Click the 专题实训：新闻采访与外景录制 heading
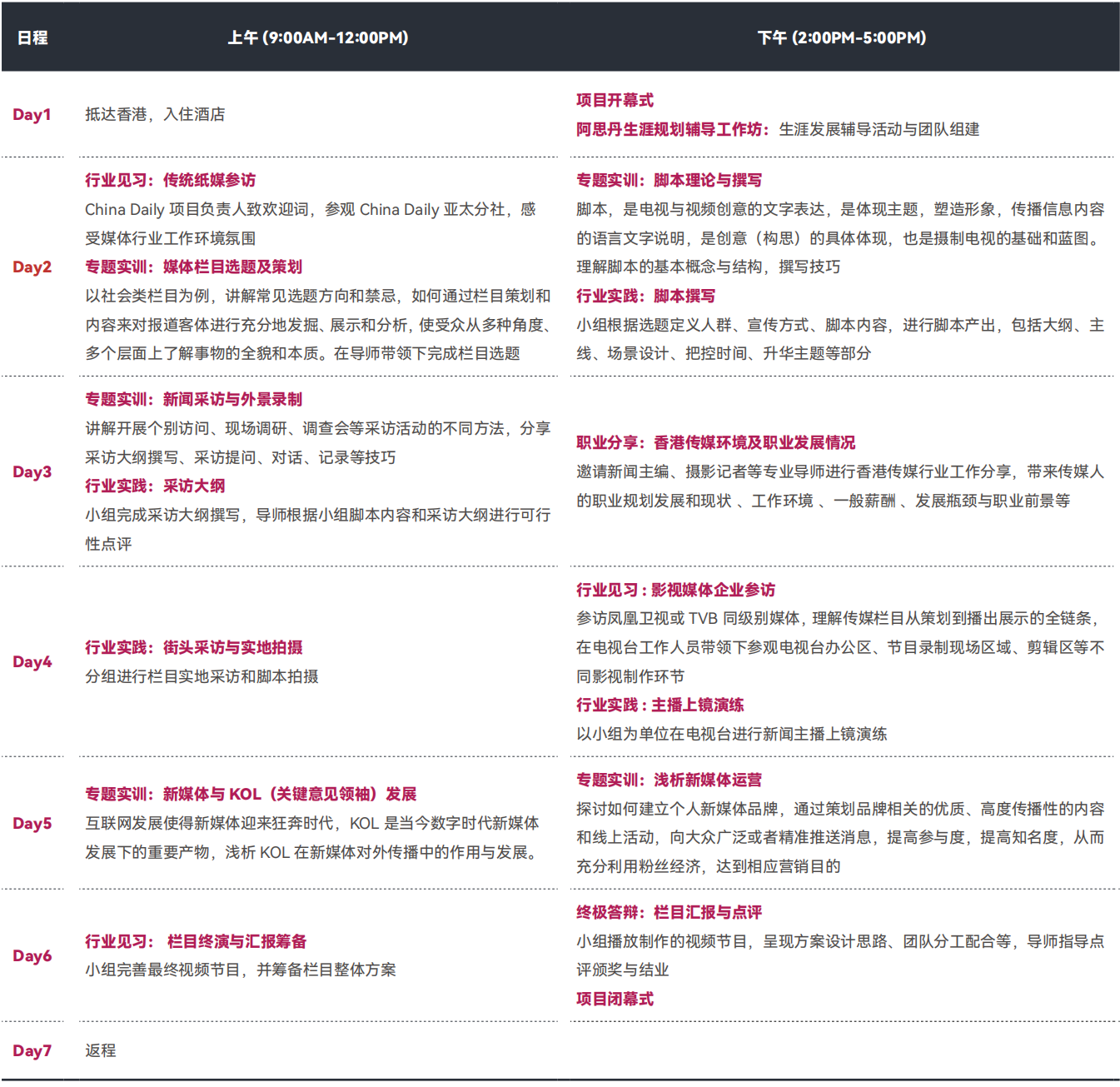Viewport: 1120px width, 1087px height. 193,399
